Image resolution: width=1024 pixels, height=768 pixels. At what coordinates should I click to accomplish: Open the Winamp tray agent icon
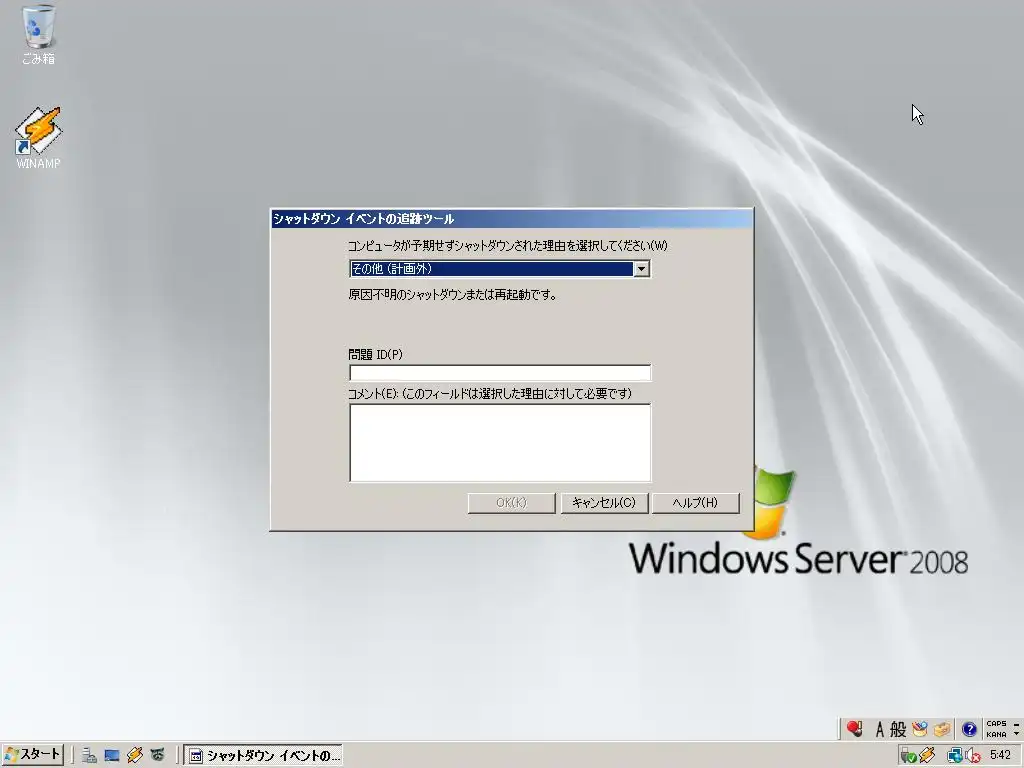click(927, 756)
